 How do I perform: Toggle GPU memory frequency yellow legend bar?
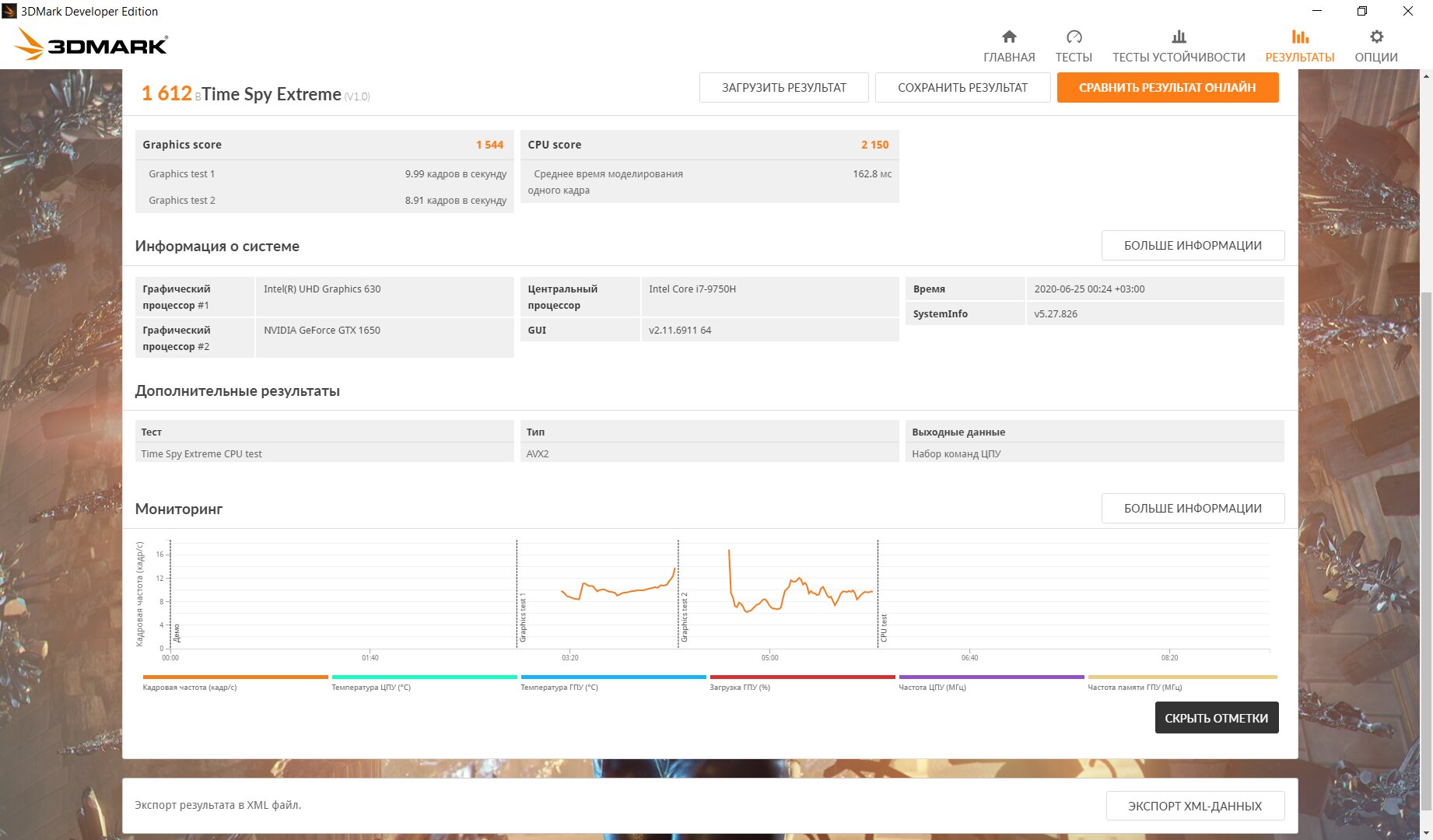[x=1182, y=677]
